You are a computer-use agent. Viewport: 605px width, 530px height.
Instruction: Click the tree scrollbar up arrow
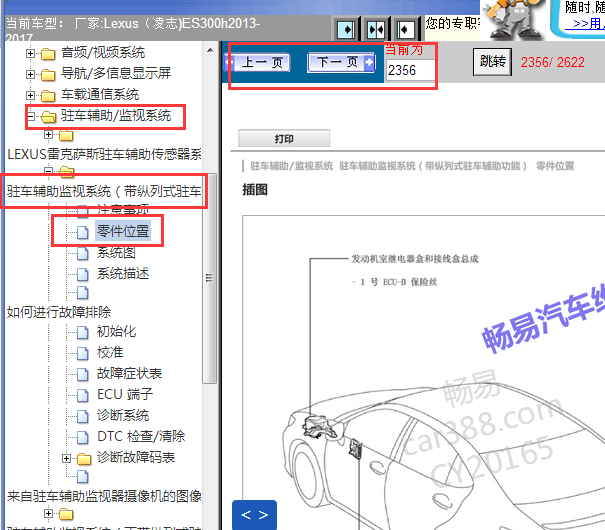pos(210,50)
